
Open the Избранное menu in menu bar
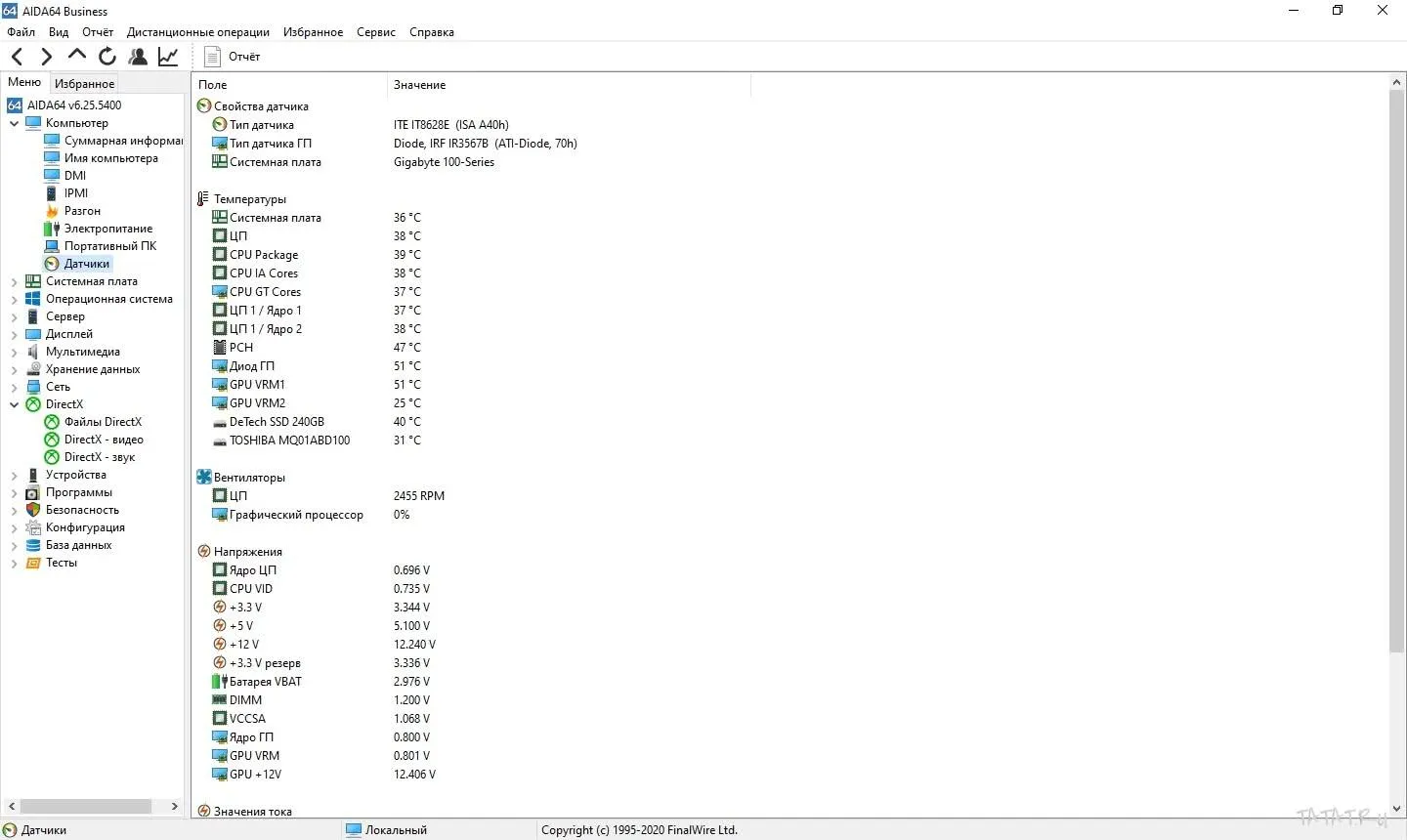(x=313, y=32)
